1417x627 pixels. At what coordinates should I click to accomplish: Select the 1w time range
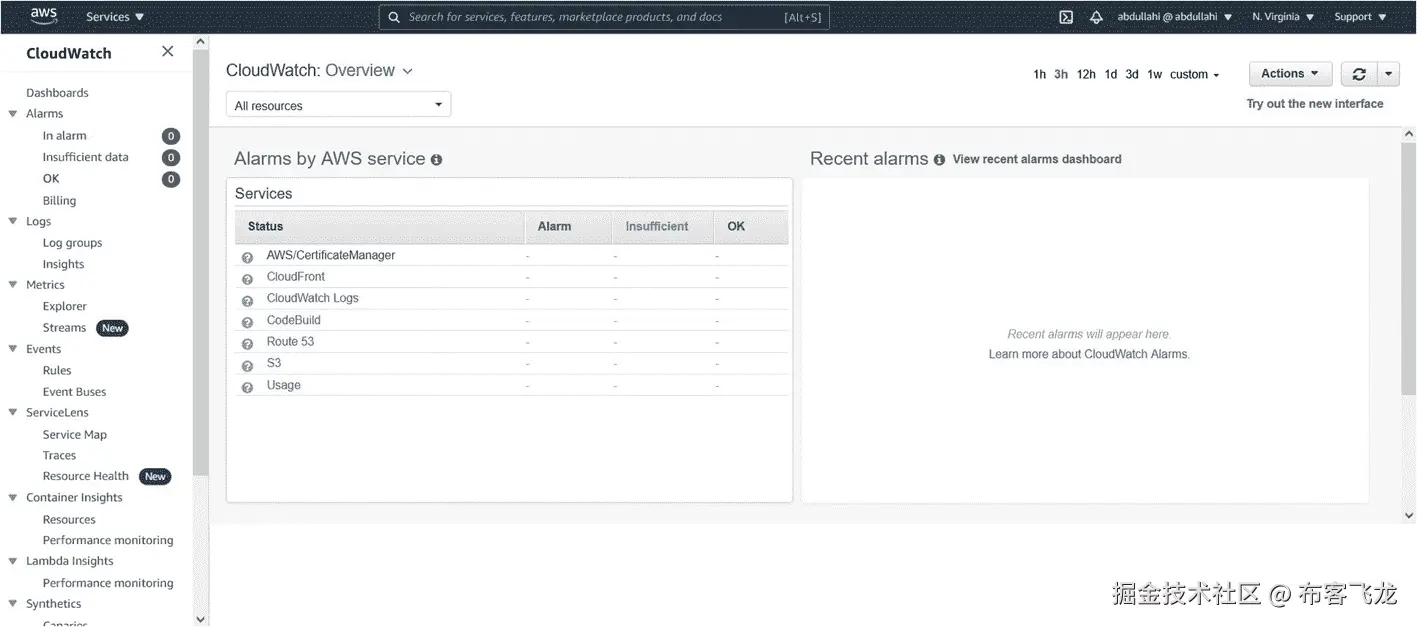click(x=1154, y=75)
